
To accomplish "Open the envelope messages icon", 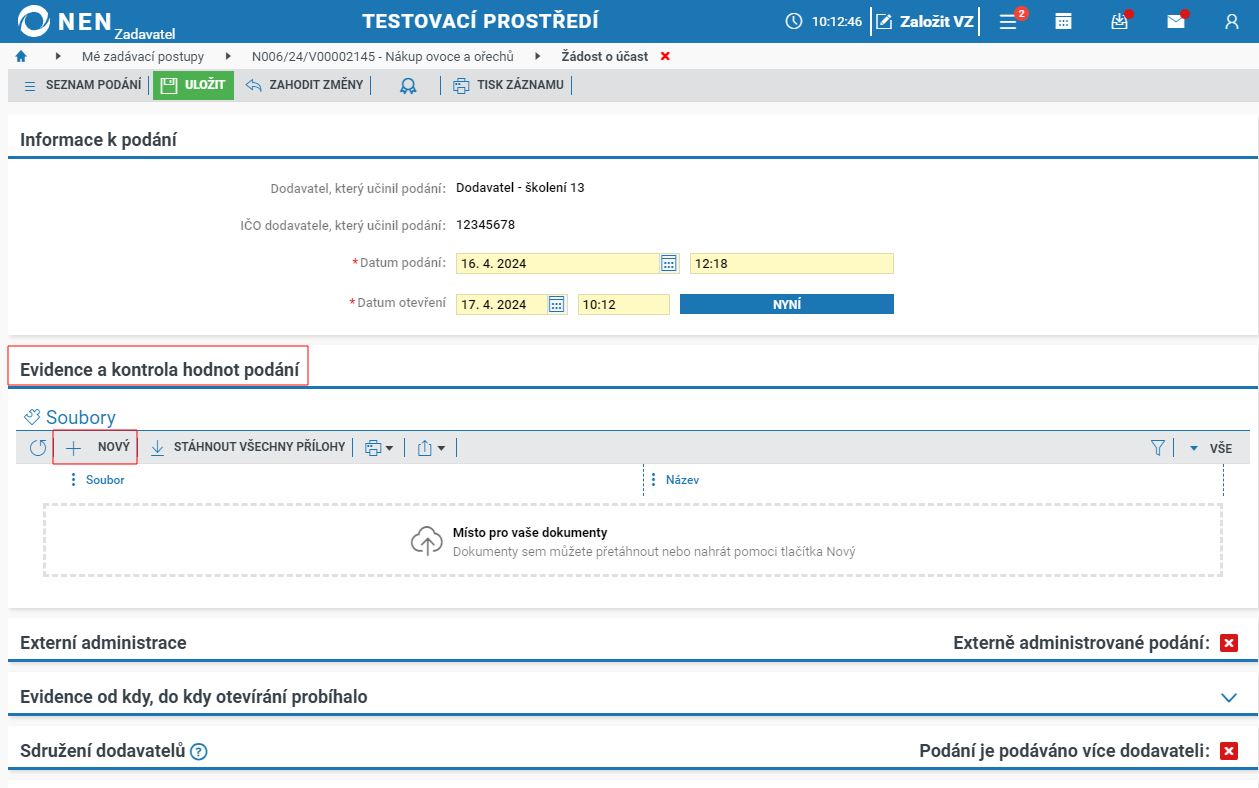I will pyautogui.click(x=1176, y=21).
